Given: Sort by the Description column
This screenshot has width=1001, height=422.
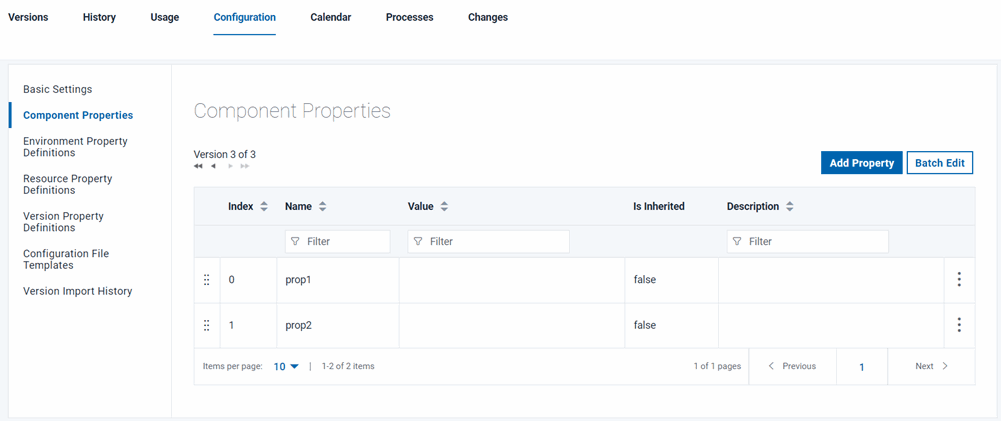Looking at the screenshot, I should point(789,207).
